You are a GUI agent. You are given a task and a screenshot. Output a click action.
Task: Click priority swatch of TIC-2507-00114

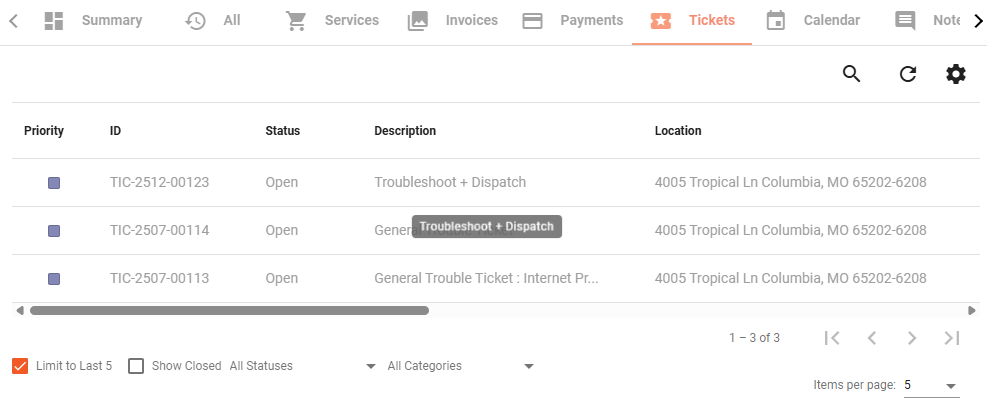(x=54, y=231)
